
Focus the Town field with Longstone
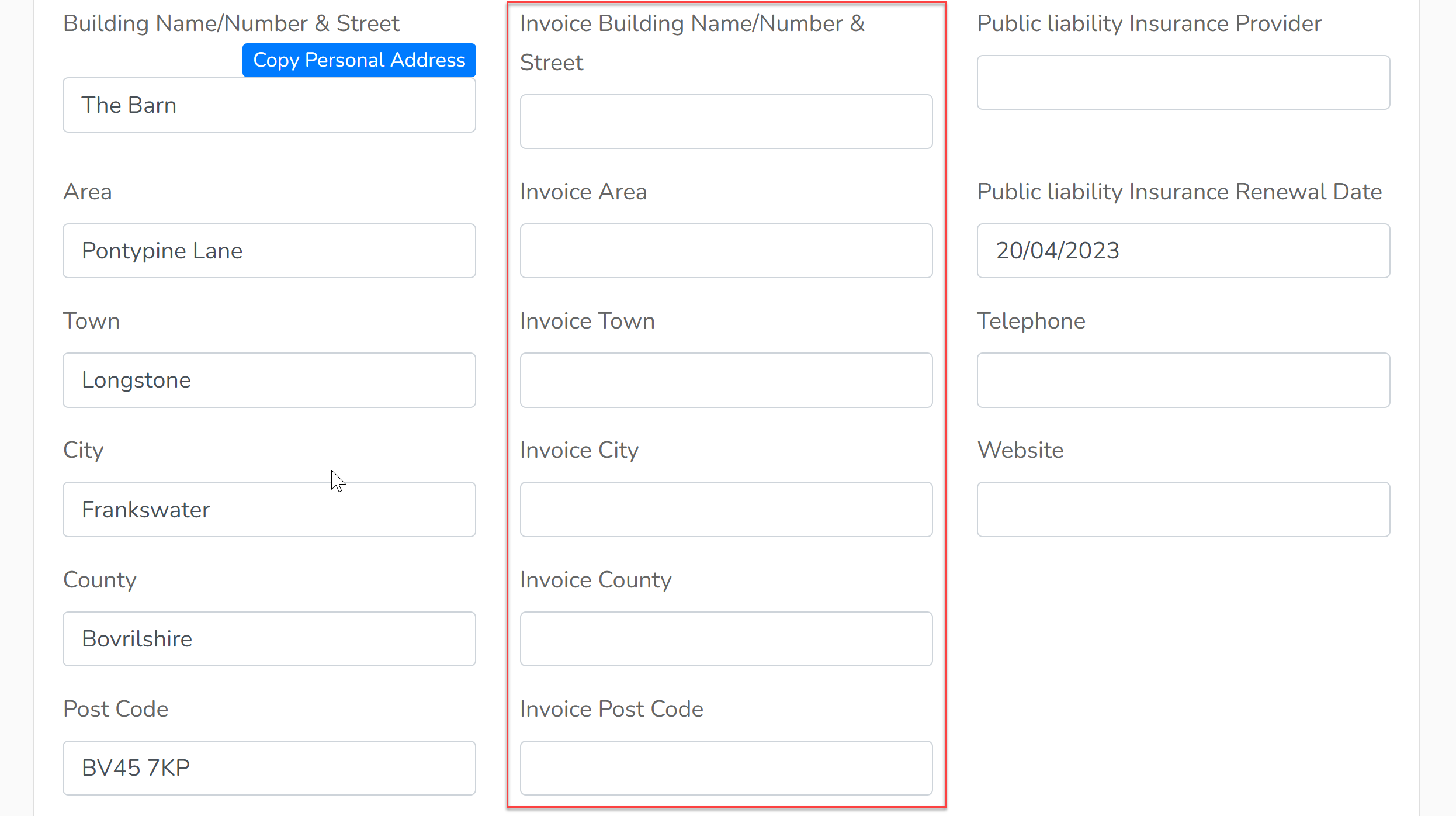[x=269, y=380]
